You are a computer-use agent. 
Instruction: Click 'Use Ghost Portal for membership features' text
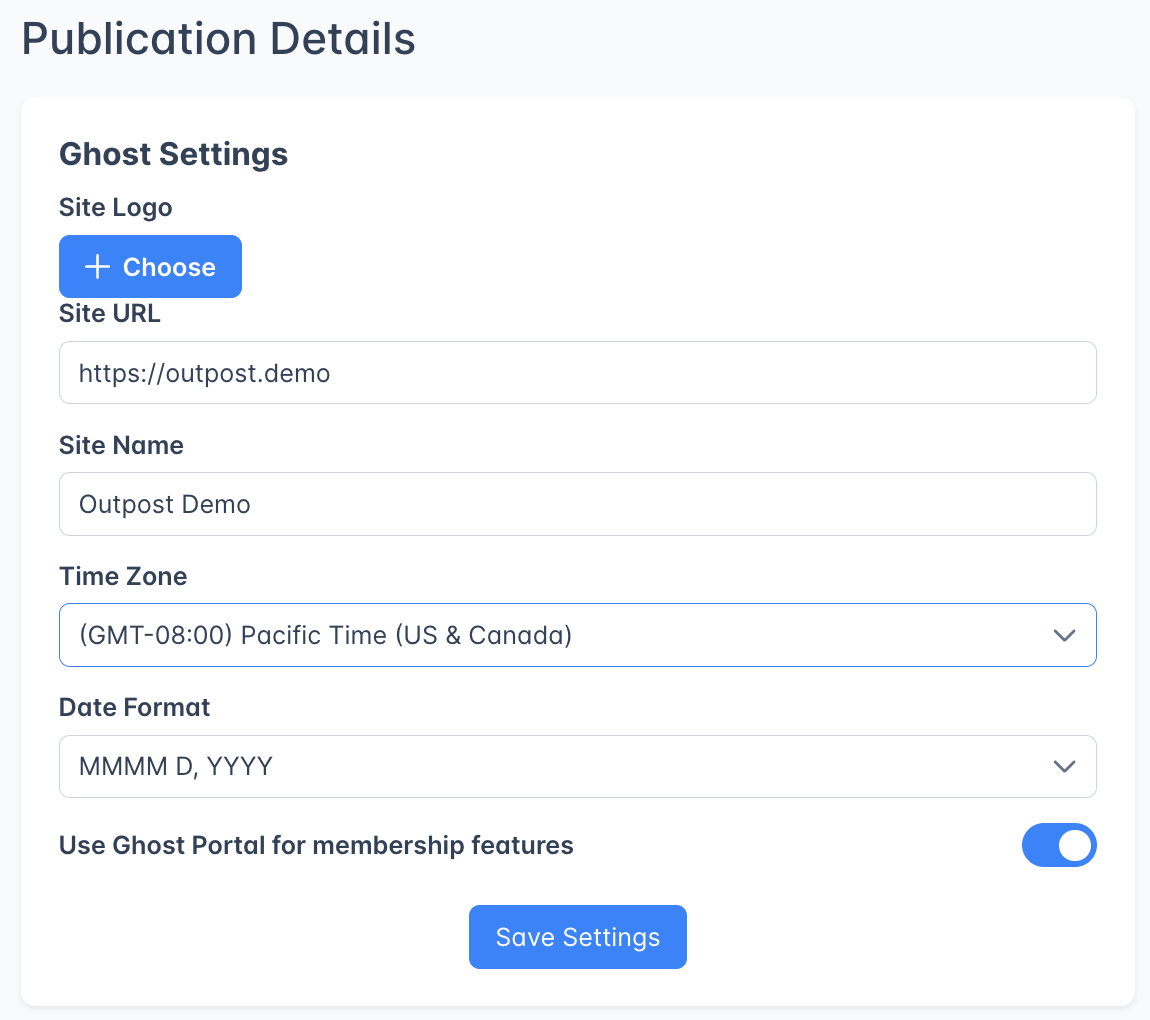(x=316, y=845)
